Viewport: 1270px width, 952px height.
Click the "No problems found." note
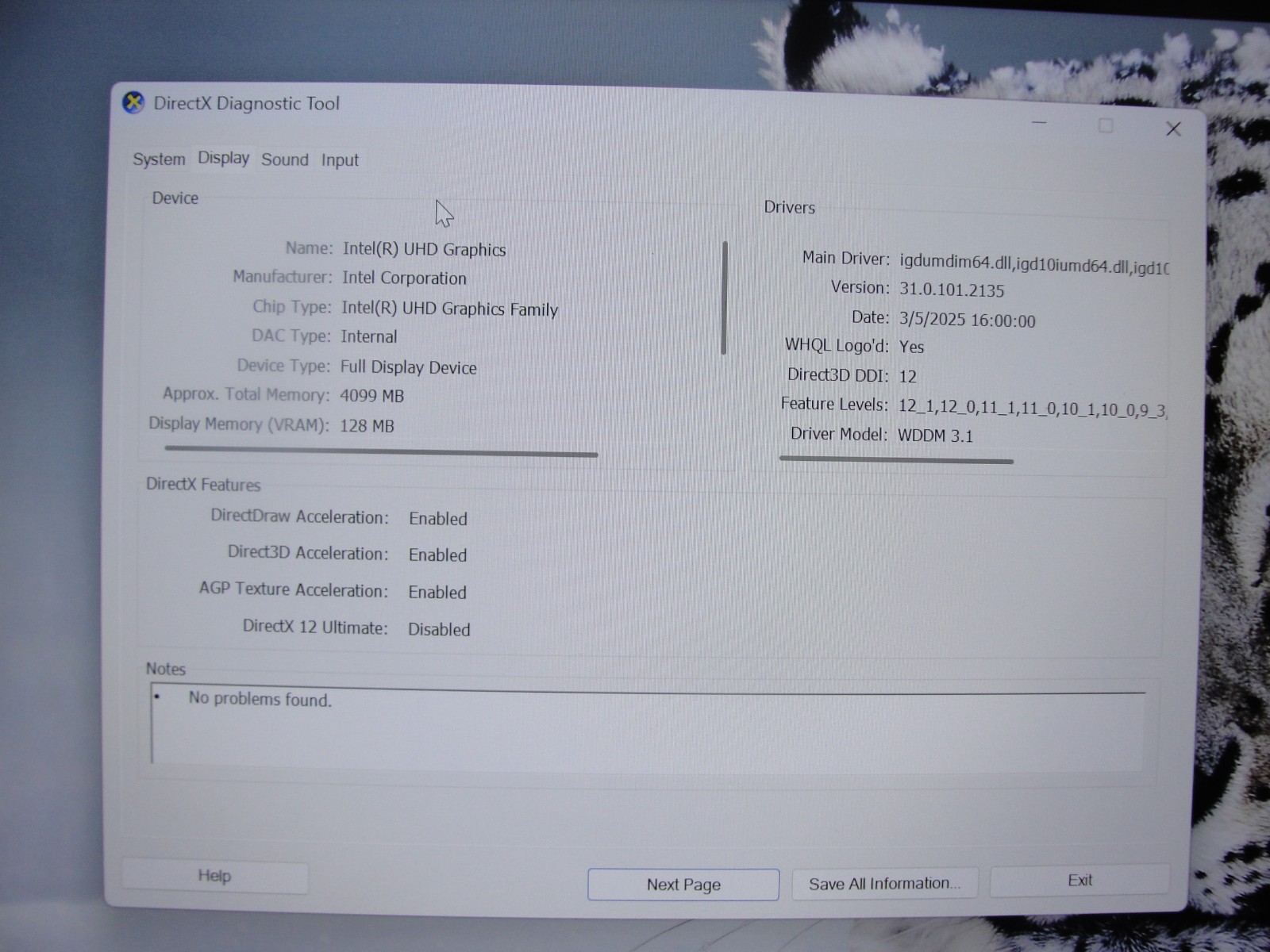(260, 699)
